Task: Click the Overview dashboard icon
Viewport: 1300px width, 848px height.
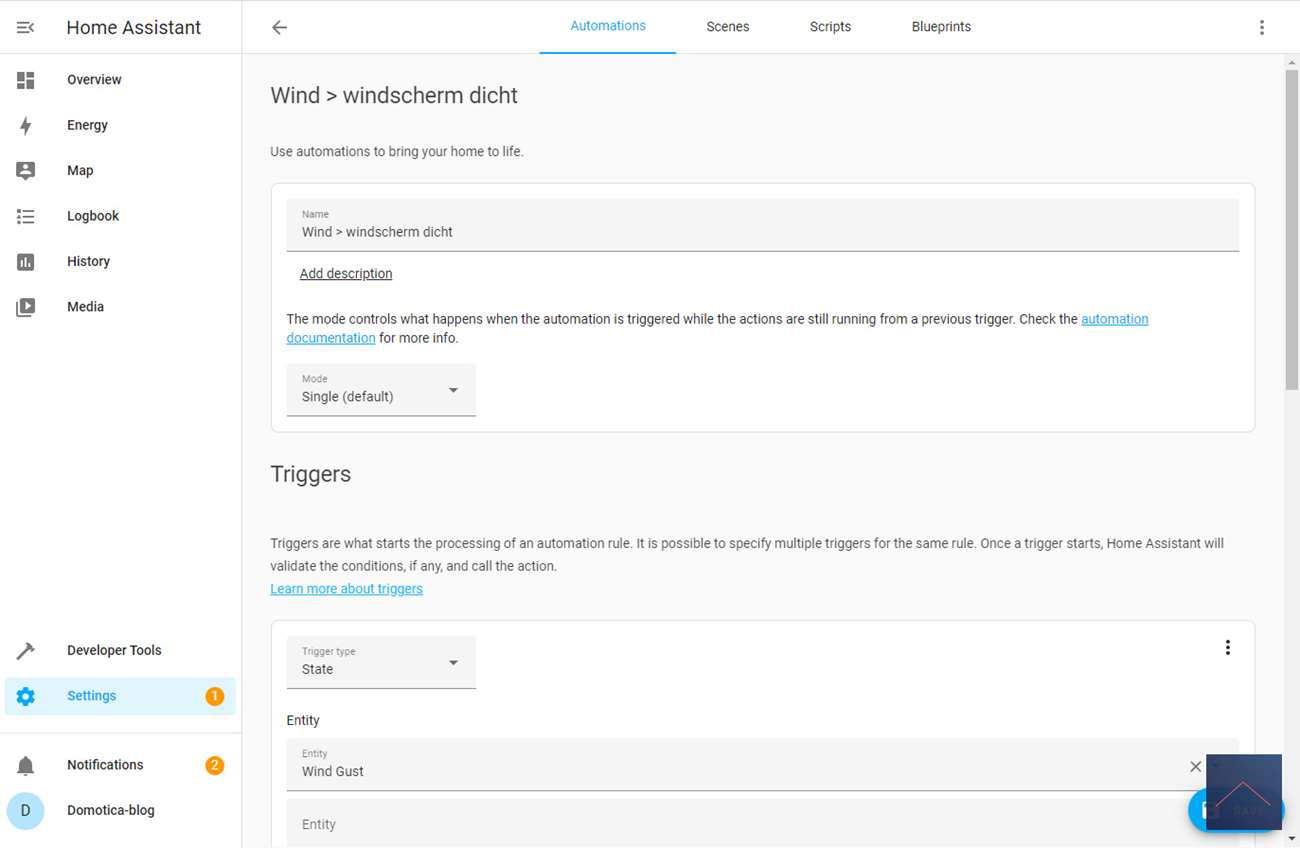Action: click(26, 80)
